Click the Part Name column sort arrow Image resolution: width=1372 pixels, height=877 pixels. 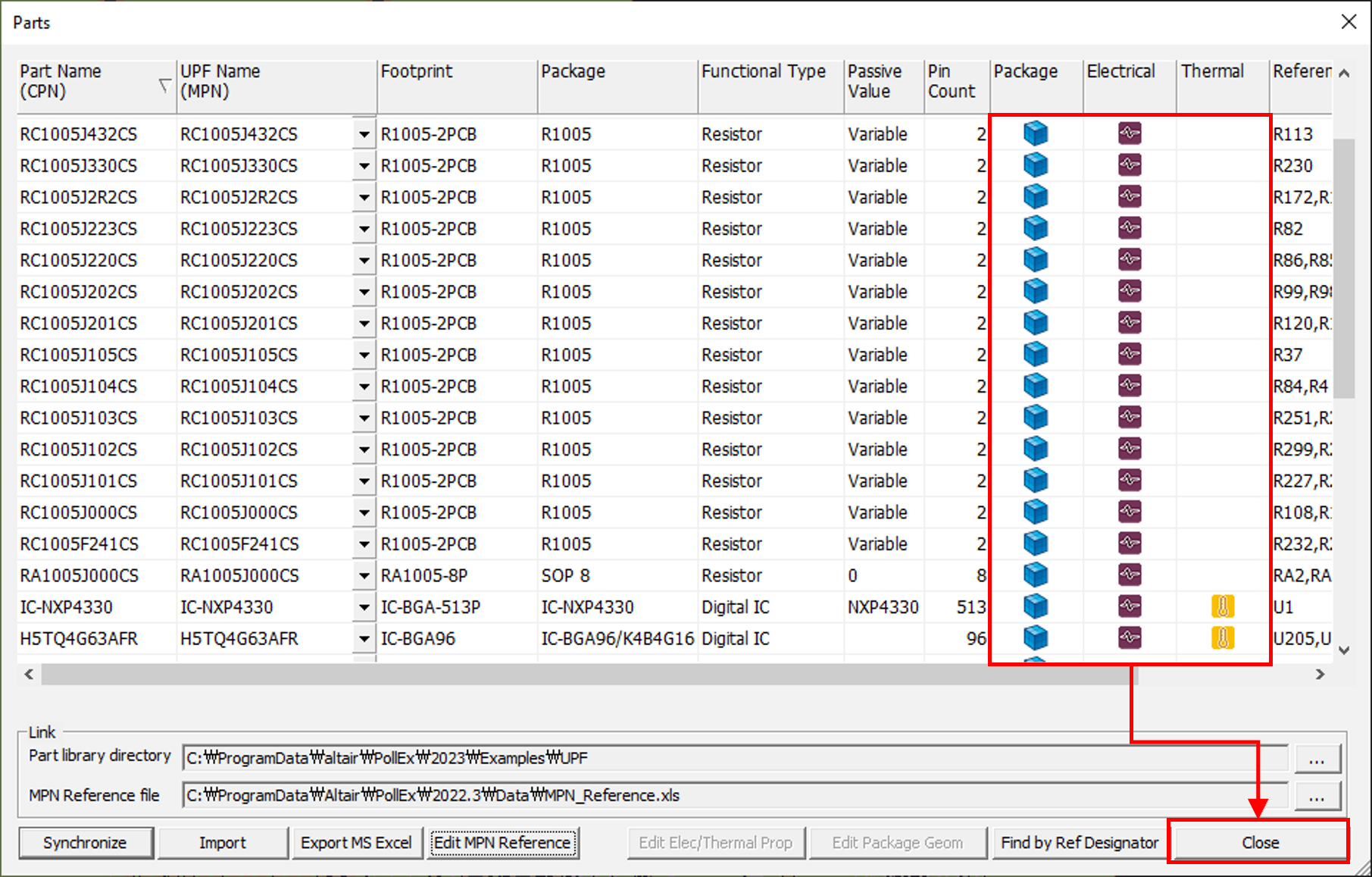164,85
